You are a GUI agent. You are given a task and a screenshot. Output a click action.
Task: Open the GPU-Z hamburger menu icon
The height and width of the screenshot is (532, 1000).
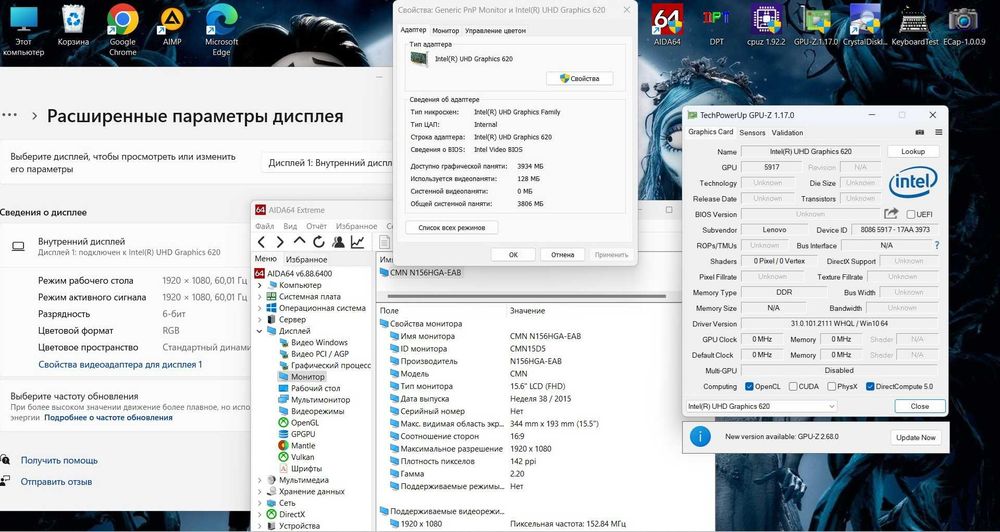pos(939,133)
